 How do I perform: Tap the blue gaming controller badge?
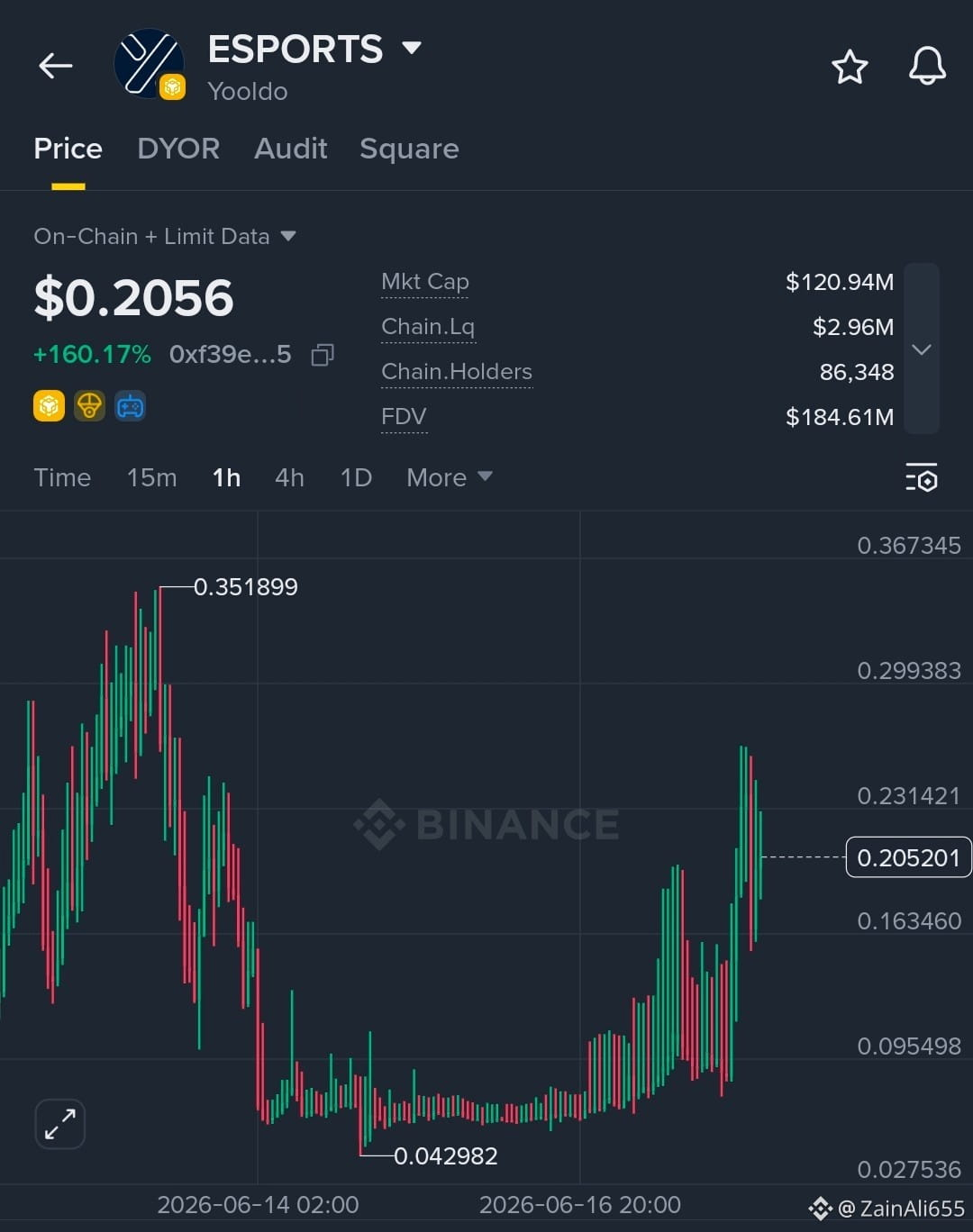tap(131, 406)
